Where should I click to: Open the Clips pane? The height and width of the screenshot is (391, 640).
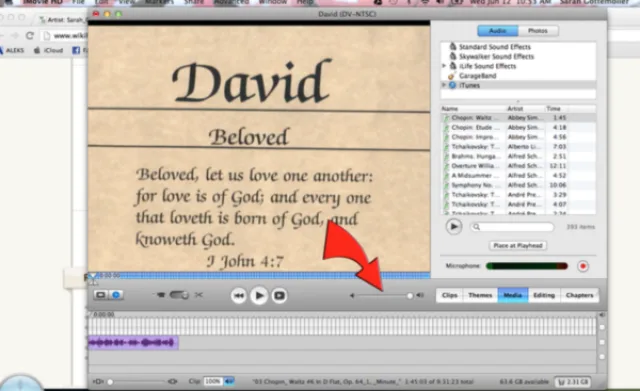point(449,295)
